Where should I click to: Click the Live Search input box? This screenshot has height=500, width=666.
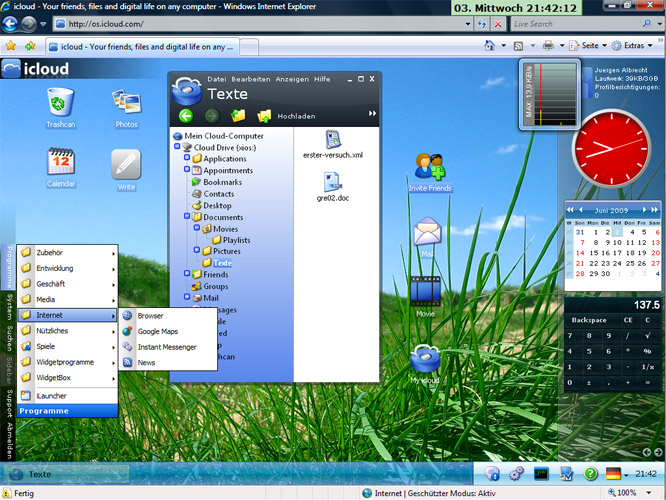[x=576, y=24]
